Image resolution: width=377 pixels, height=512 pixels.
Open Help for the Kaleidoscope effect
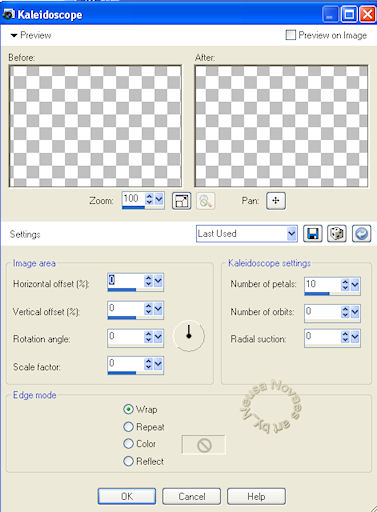pos(256,496)
